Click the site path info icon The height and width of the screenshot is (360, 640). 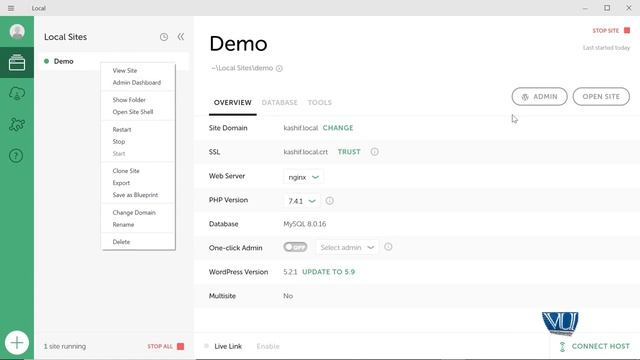tap(279, 69)
